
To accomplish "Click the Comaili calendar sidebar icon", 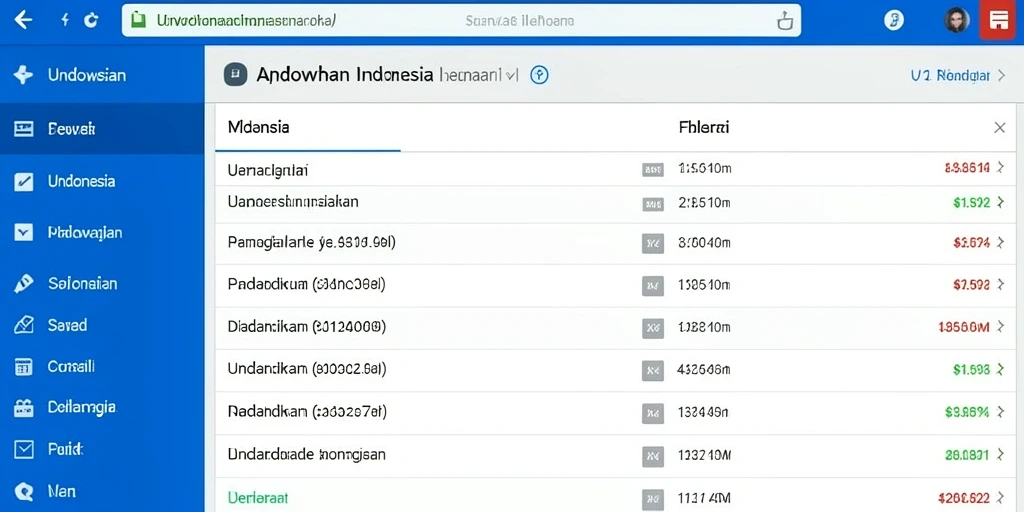I will (24, 367).
